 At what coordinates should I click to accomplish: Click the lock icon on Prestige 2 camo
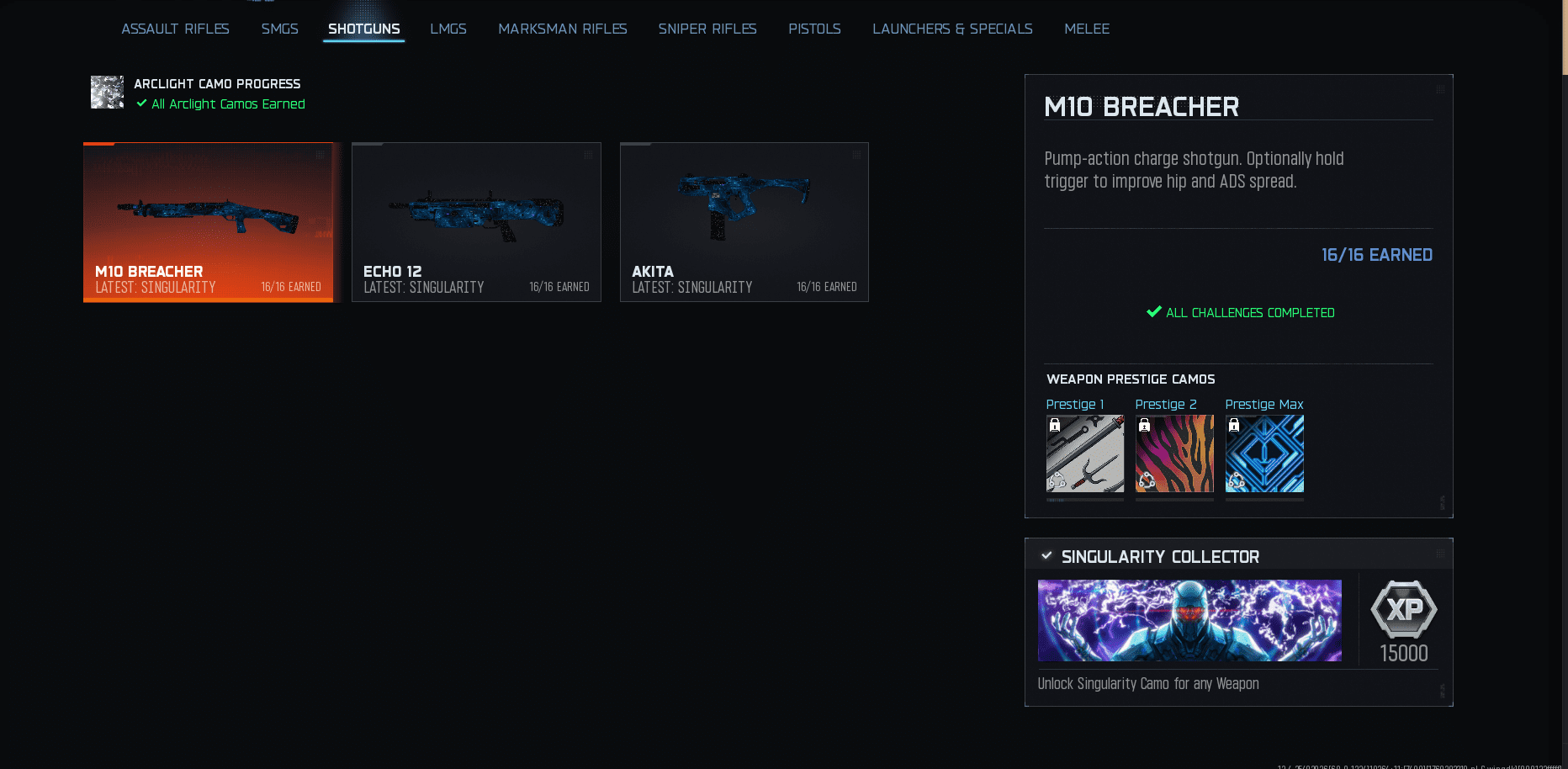coord(1144,426)
